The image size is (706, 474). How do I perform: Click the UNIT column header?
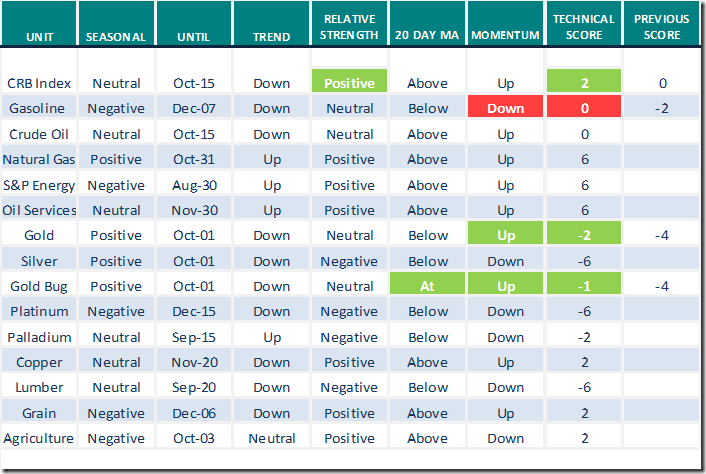38,36
